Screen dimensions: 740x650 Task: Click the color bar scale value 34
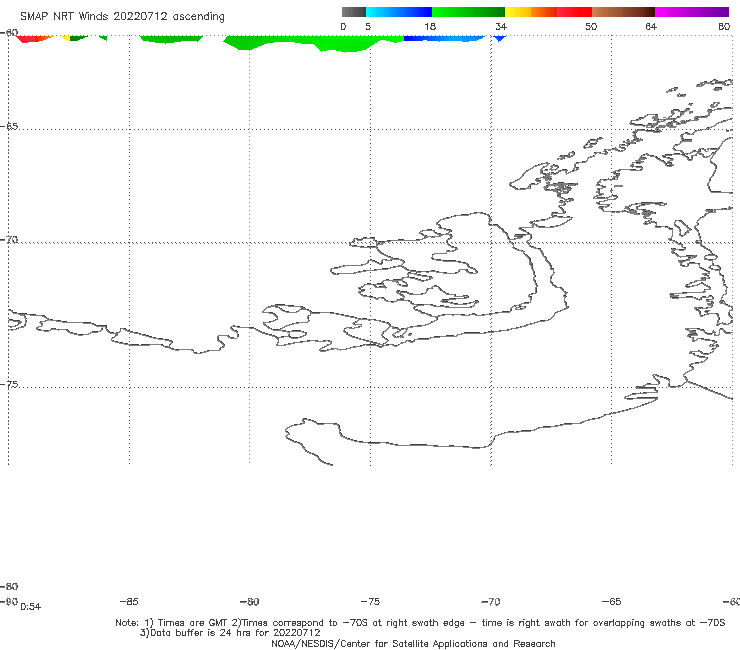[x=501, y=26]
